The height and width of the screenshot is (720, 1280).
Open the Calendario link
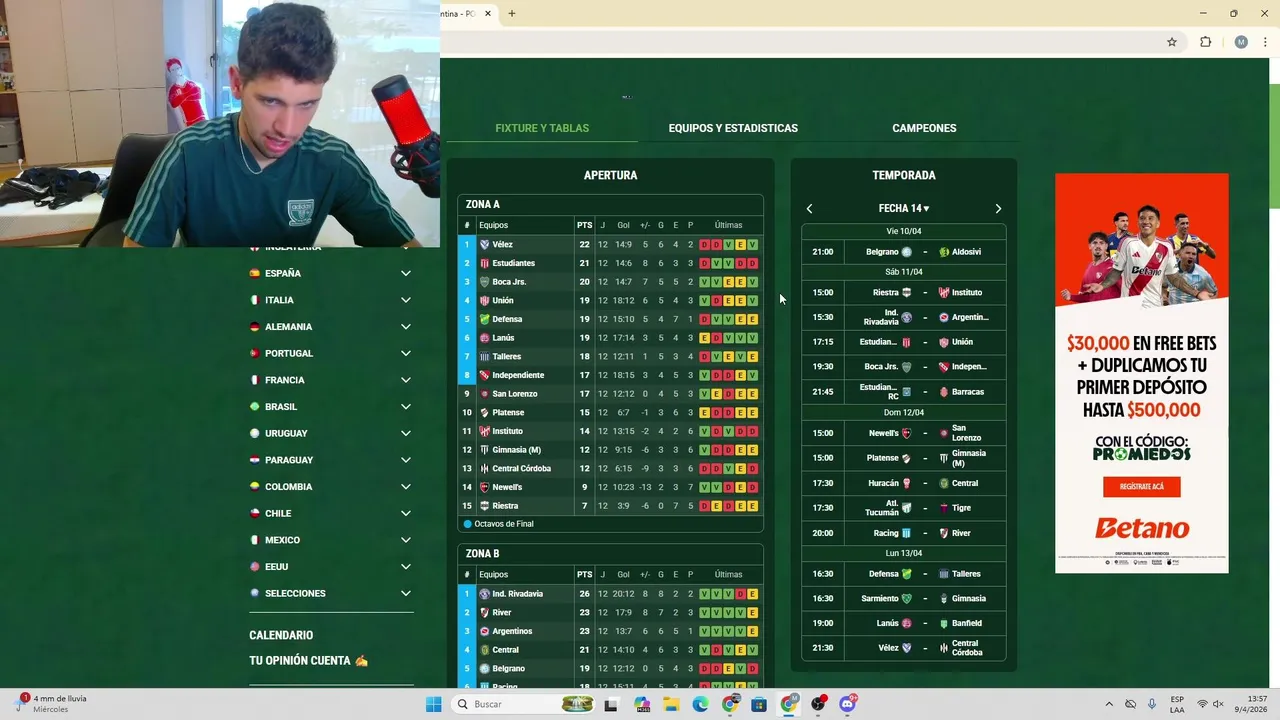pyautogui.click(x=281, y=635)
